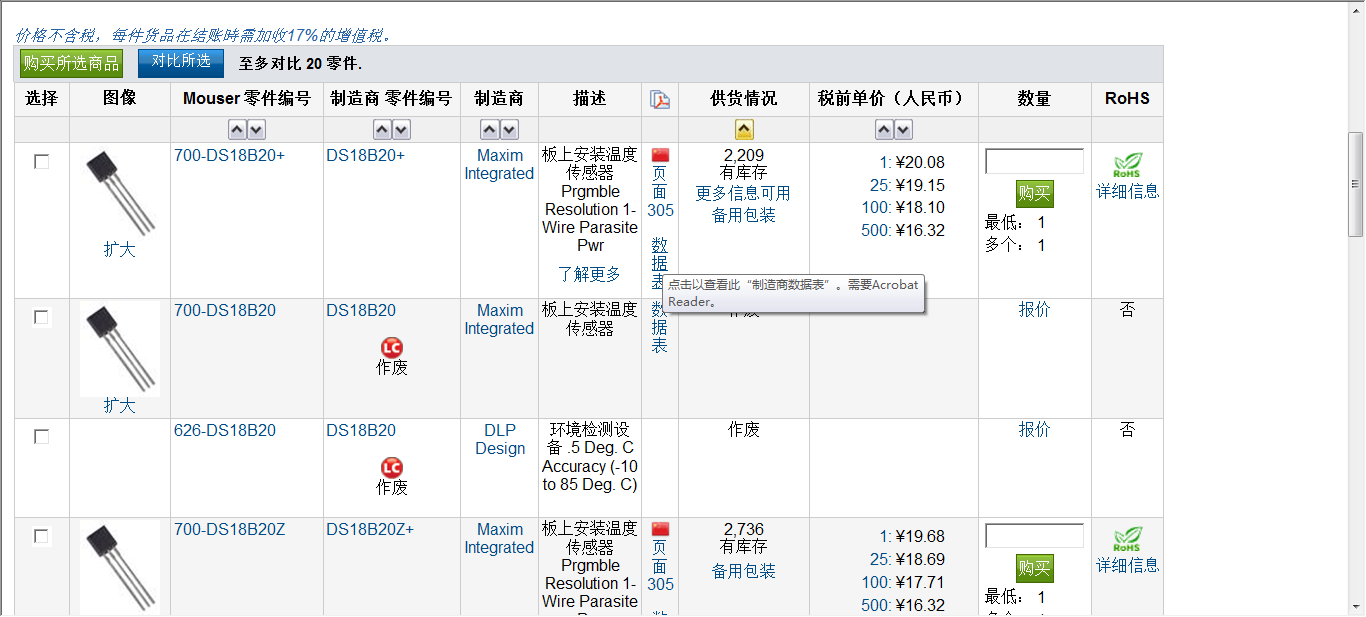Image resolution: width=1366 pixels, height=617 pixels.
Task: Open 数据表 datasheet link in 700-DS18B20 row
Action: click(x=660, y=328)
